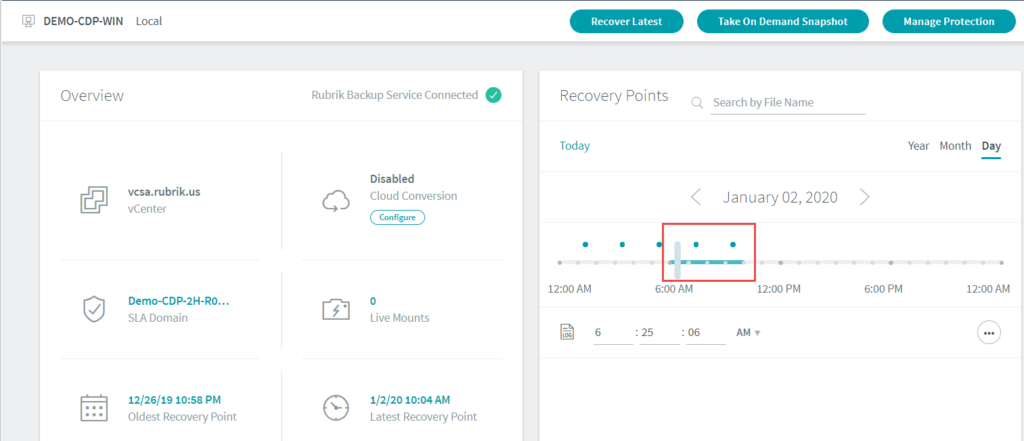Click the virtual machine icon beside DEMO-CDP-WIN
Image resolution: width=1024 pixels, height=441 pixels.
28,21
